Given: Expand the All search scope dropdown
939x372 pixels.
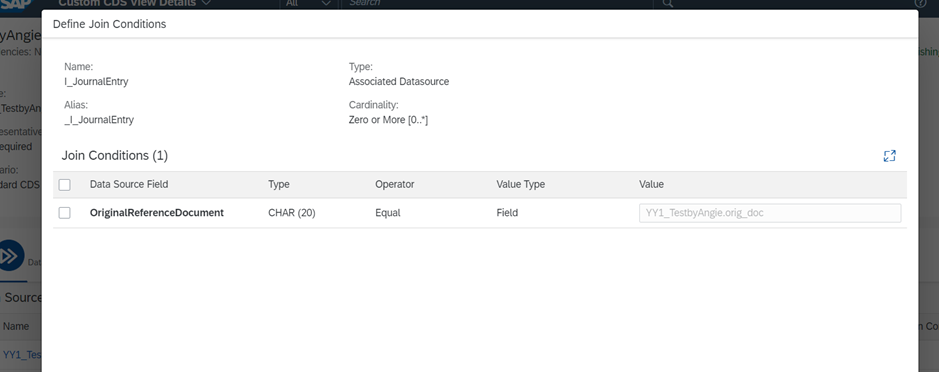Looking at the screenshot, I should pos(308,4).
